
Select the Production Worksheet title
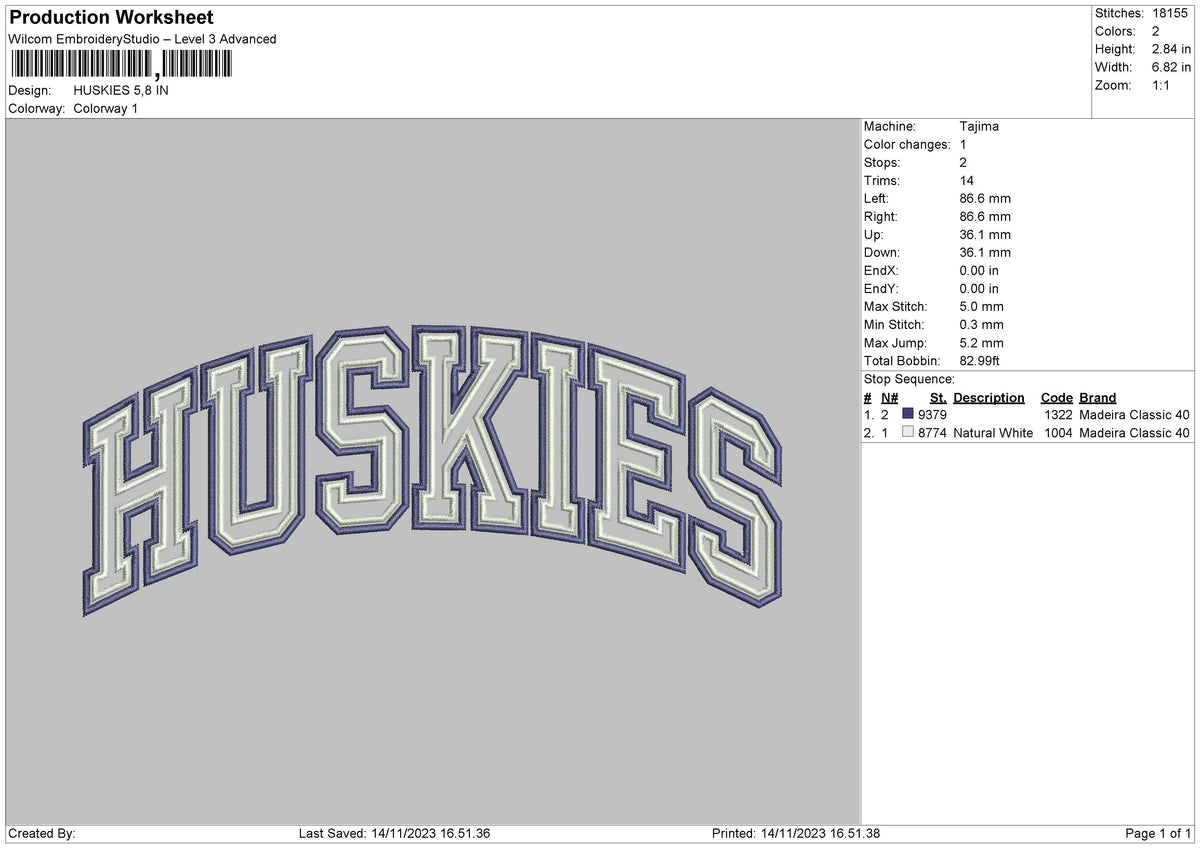[x=110, y=18]
